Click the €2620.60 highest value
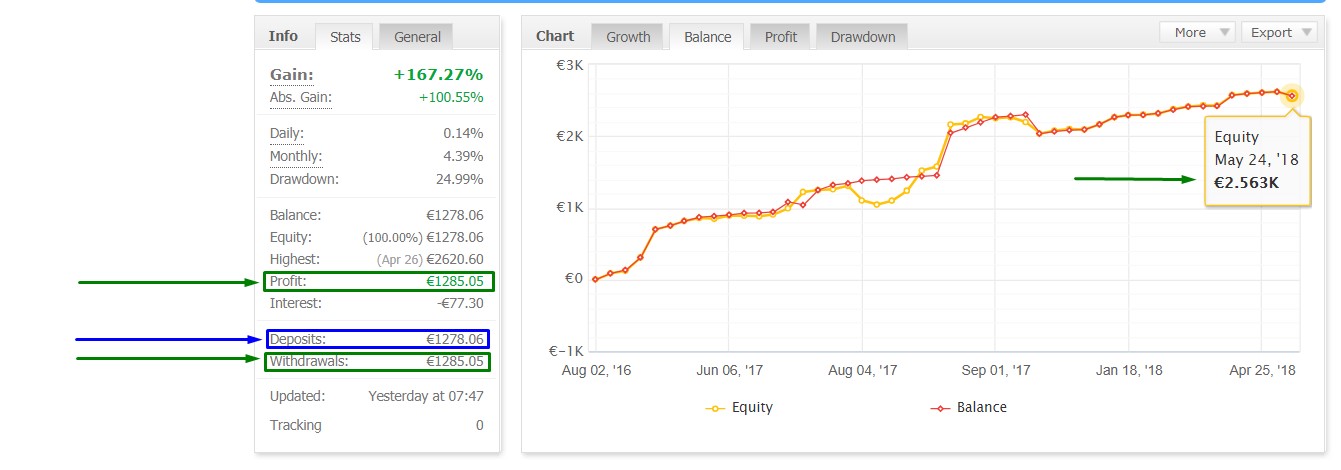Viewport: 1341px width, 470px height. (x=455, y=260)
